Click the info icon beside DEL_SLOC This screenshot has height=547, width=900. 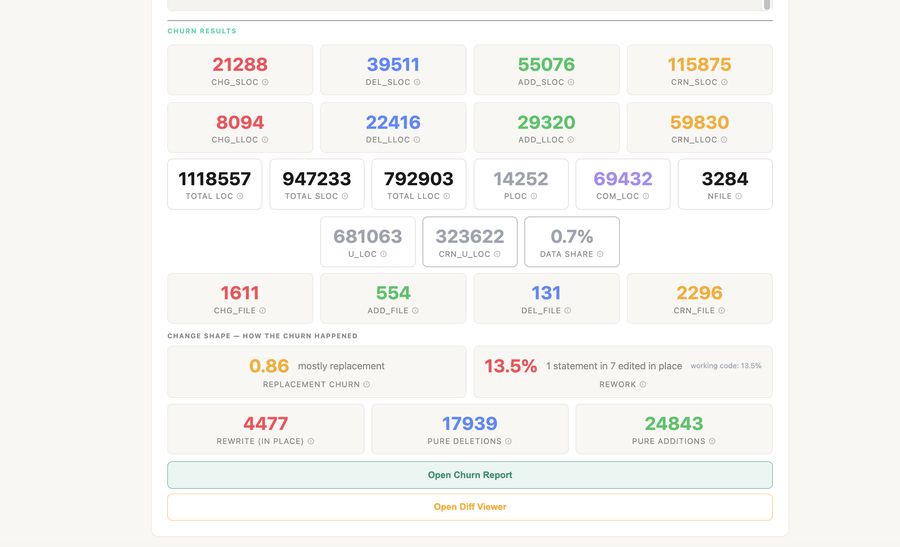(417, 82)
